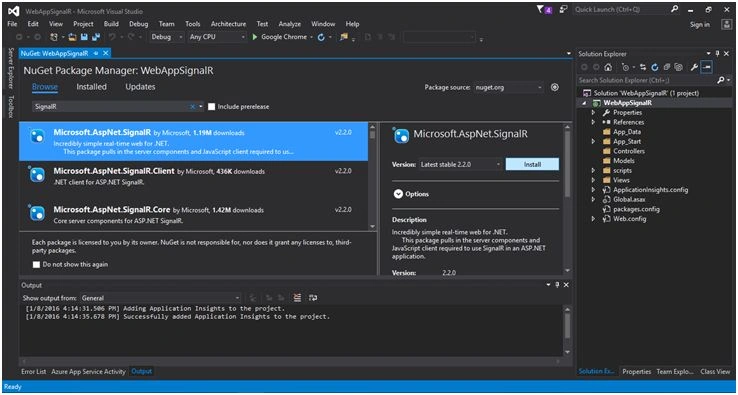Click the Collapse All icon in Solution Explorer
The height and width of the screenshot is (395, 738).
point(666,67)
